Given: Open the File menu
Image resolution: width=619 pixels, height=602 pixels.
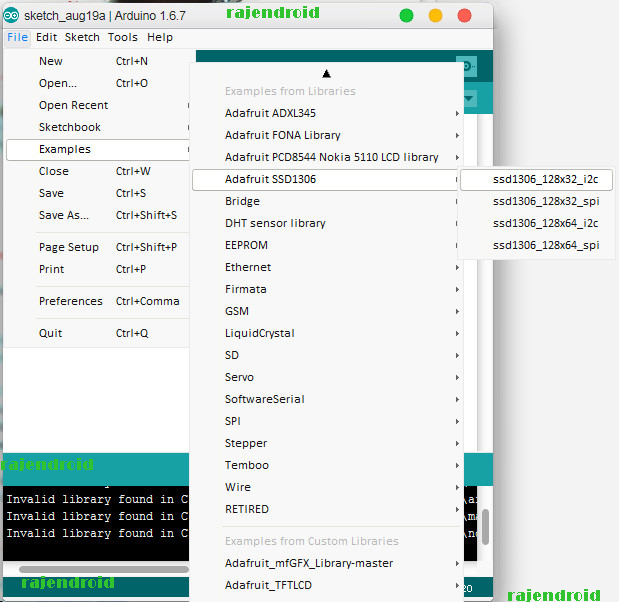Looking at the screenshot, I should pyautogui.click(x=17, y=38).
